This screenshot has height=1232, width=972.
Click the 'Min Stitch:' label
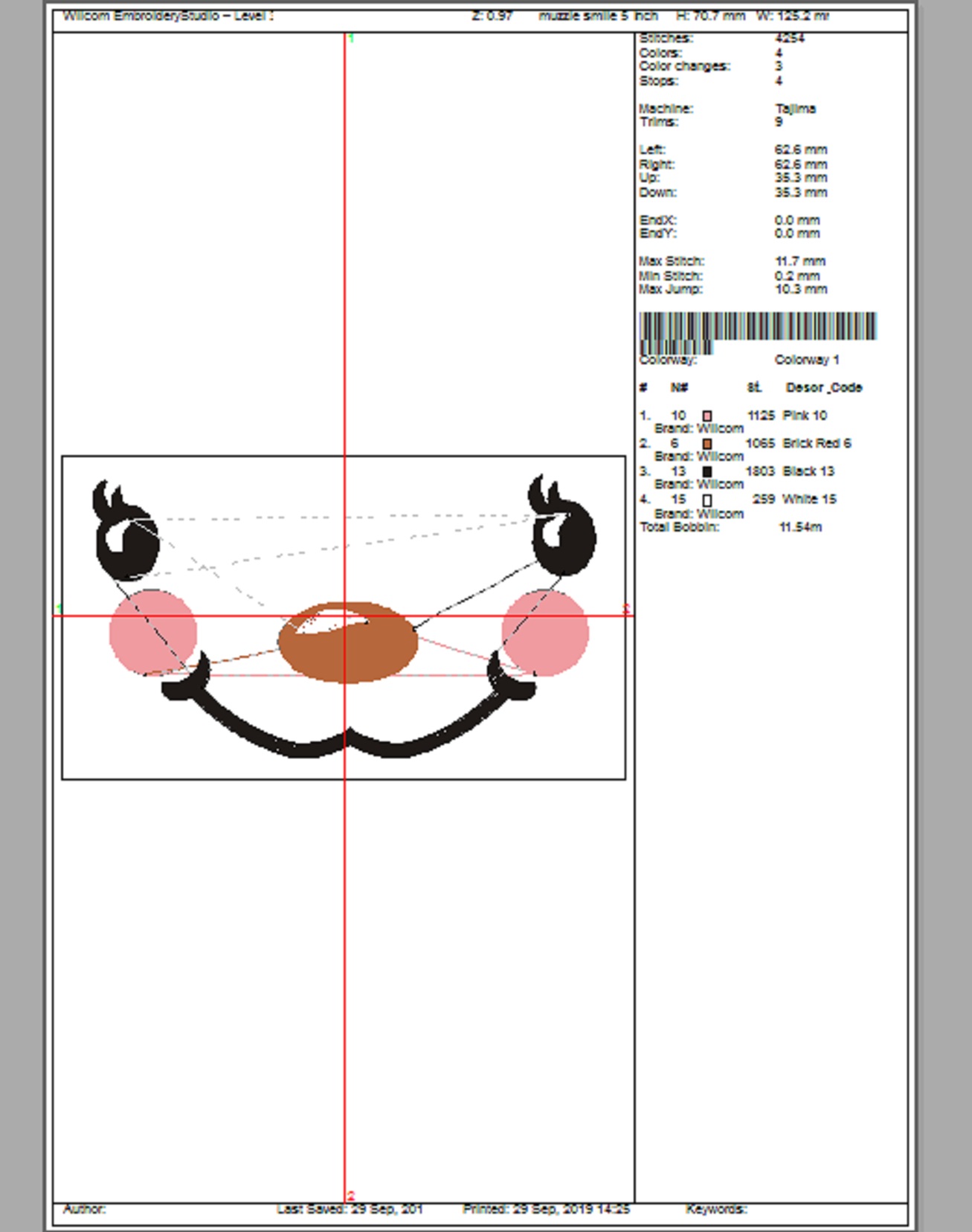point(670,276)
